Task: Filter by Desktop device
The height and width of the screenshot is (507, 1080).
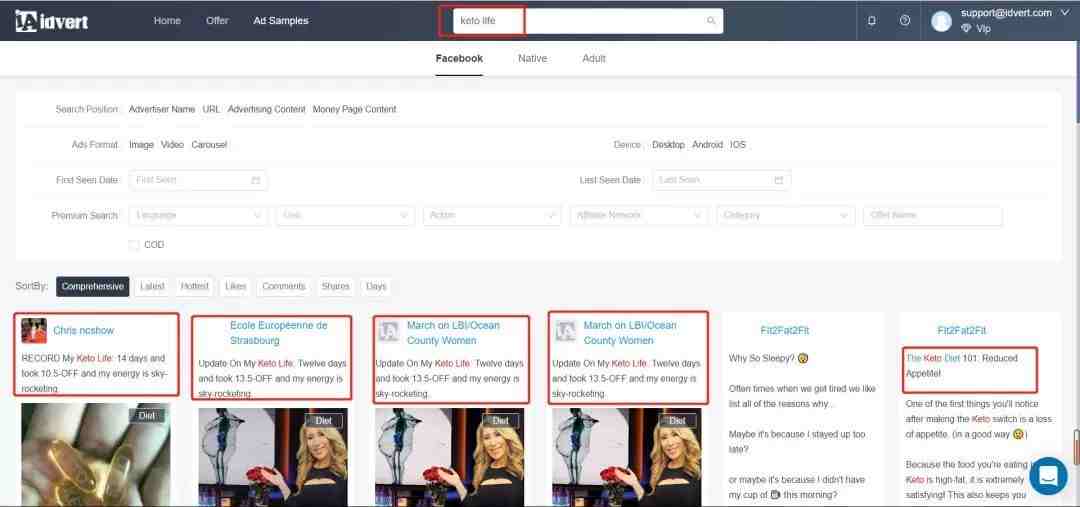Action: pyautogui.click(x=668, y=145)
